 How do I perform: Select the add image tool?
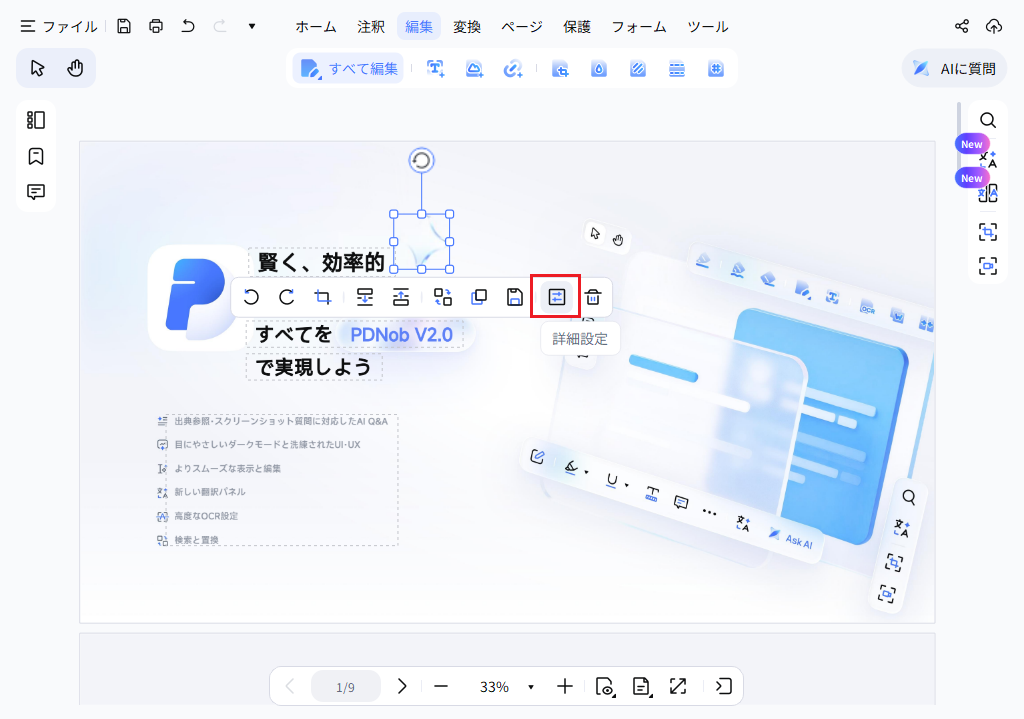(x=474, y=69)
